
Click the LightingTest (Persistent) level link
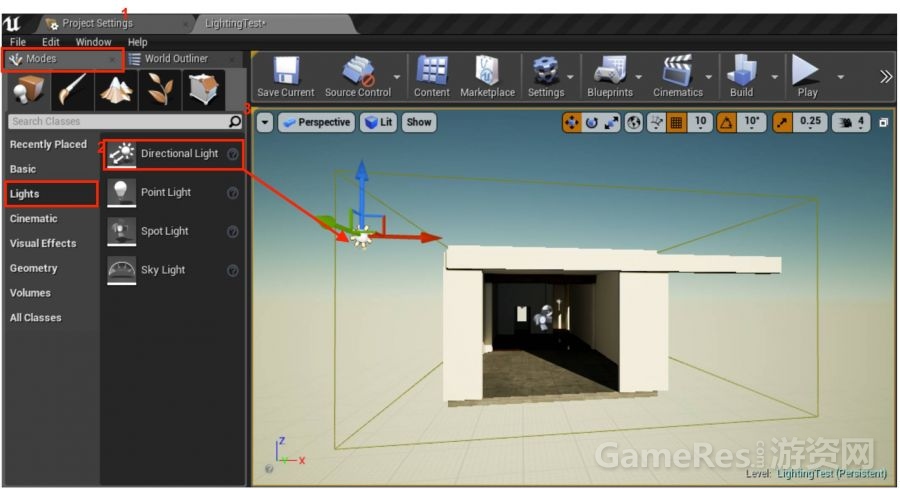pos(832,474)
